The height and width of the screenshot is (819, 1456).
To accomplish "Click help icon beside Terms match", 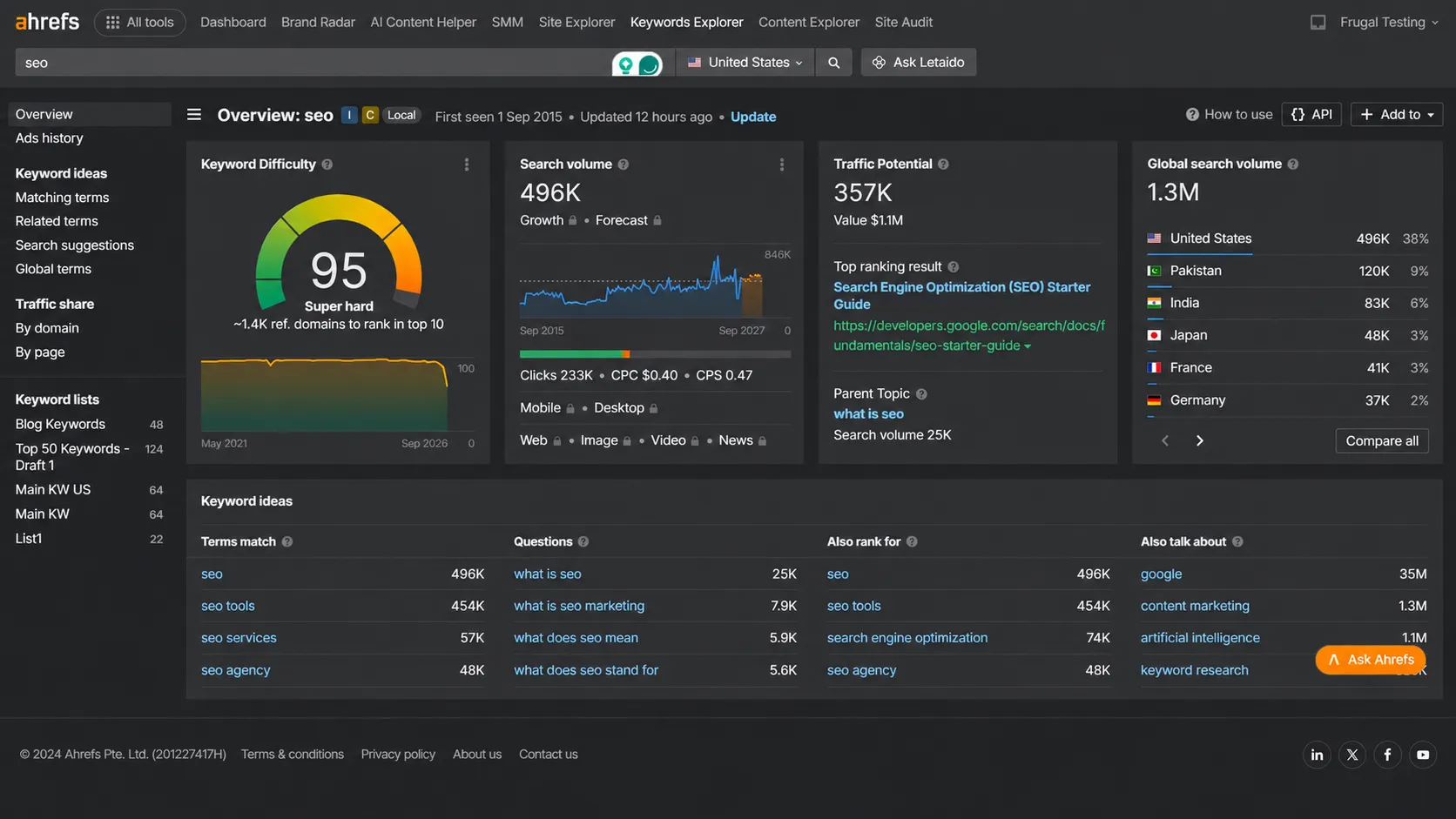I will click(287, 542).
